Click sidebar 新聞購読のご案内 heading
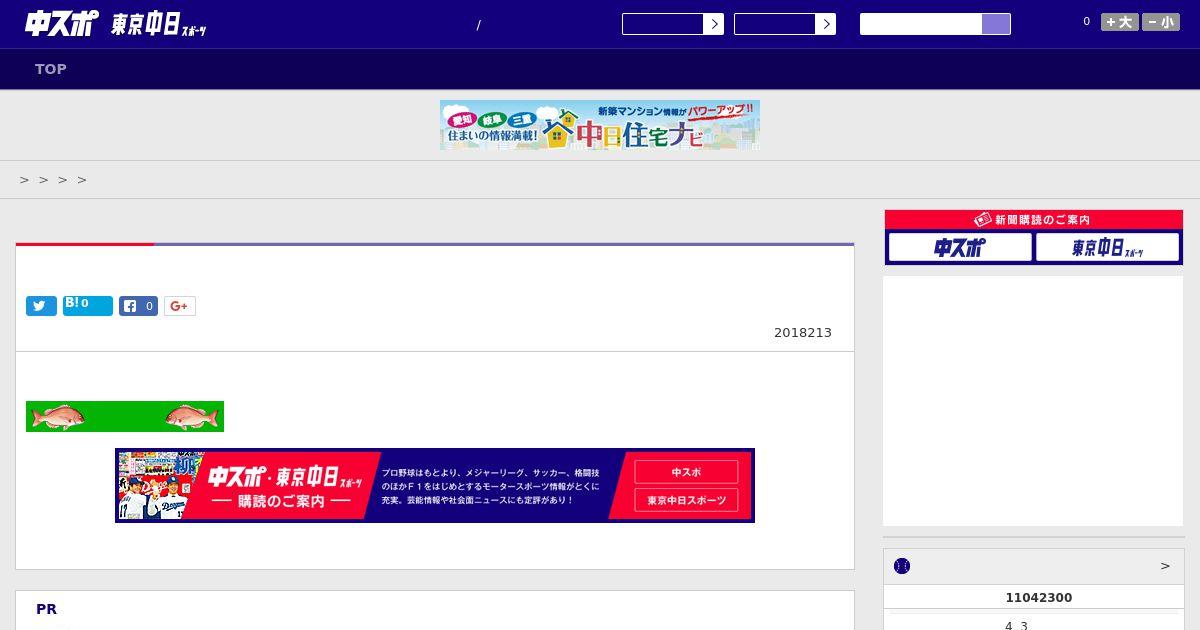Screen dimensions: 1200x630 1034,220
